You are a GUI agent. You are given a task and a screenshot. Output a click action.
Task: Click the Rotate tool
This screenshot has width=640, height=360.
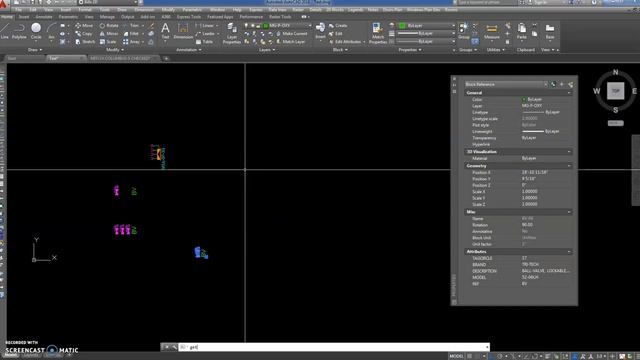point(109,25)
